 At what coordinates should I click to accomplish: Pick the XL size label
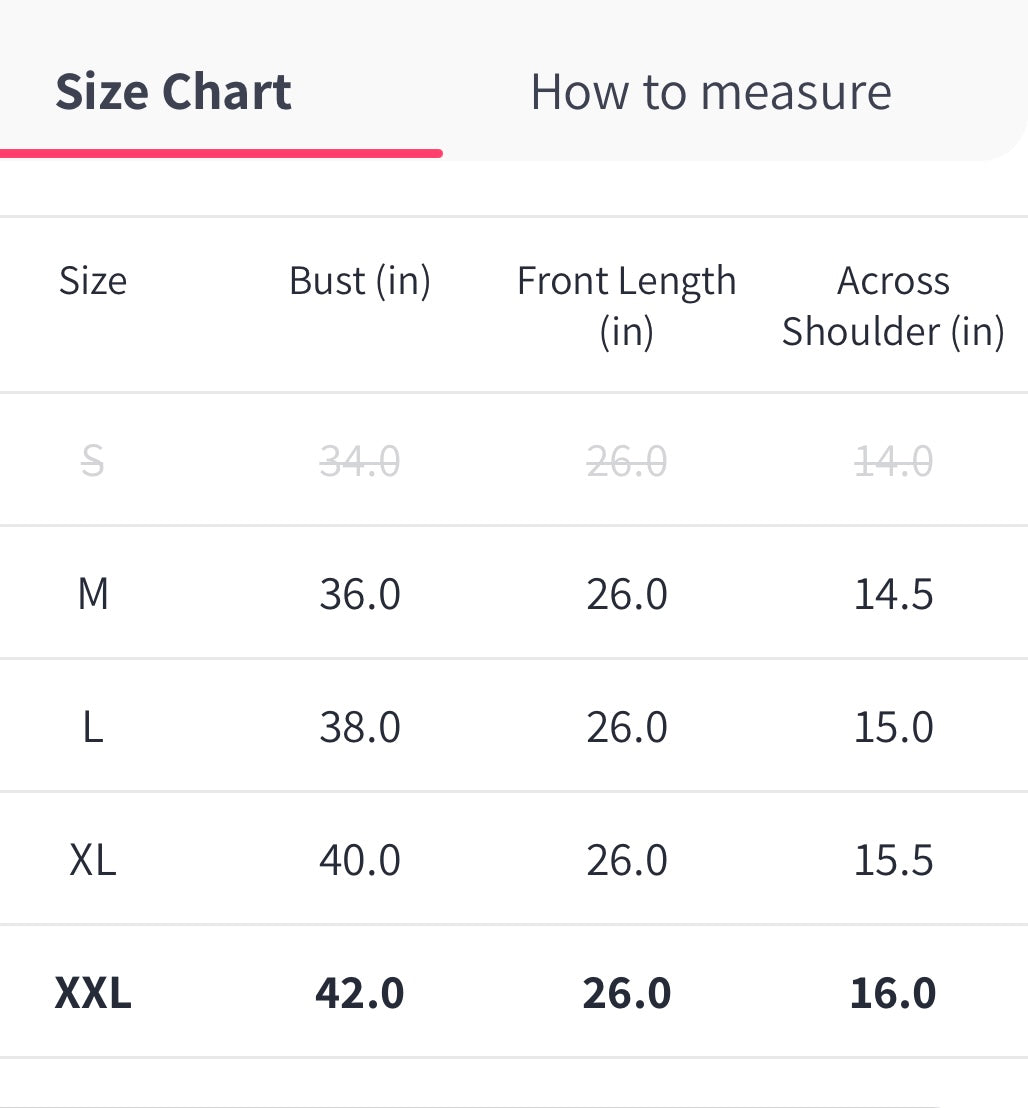(92, 860)
